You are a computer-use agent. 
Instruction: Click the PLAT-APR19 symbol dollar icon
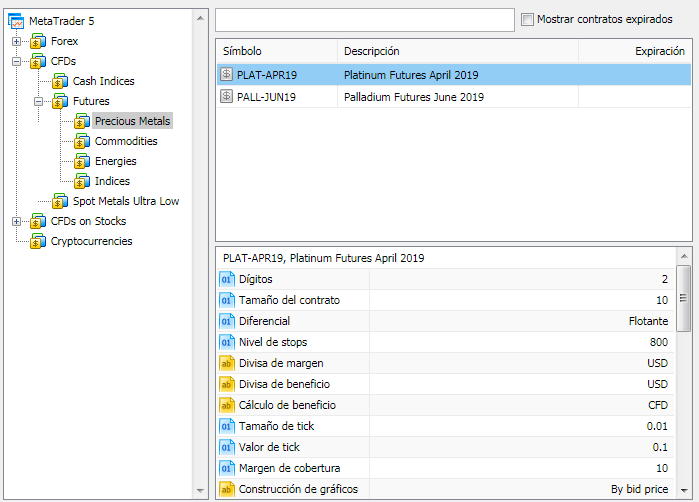pos(226,74)
